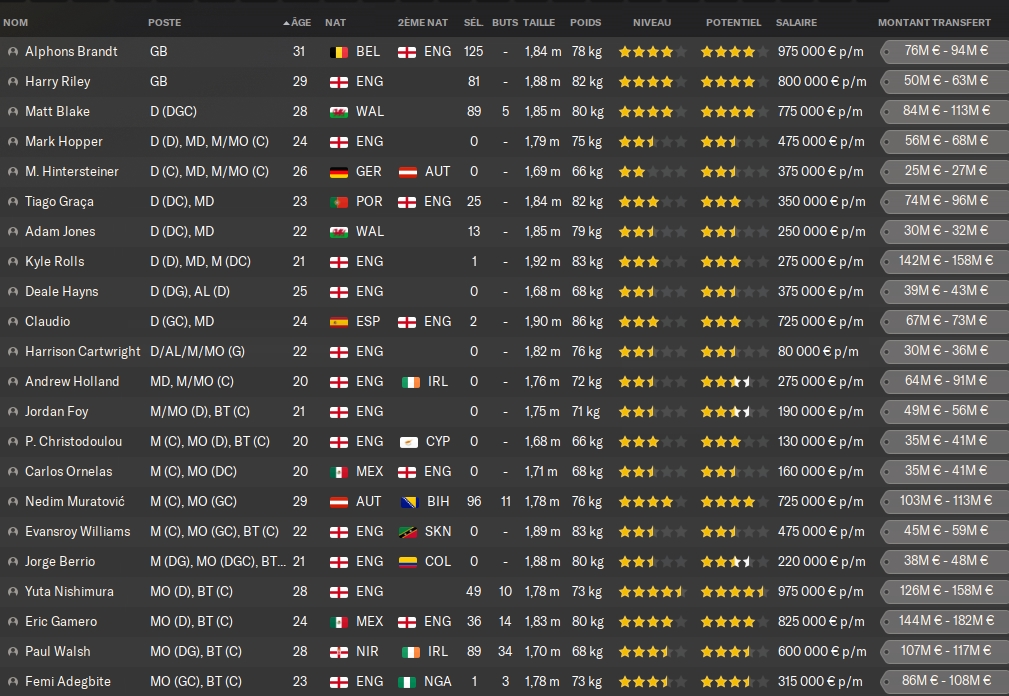1009x696 pixels.
Task: Click the player icon beside Mark Hopper
Action: 12,142
